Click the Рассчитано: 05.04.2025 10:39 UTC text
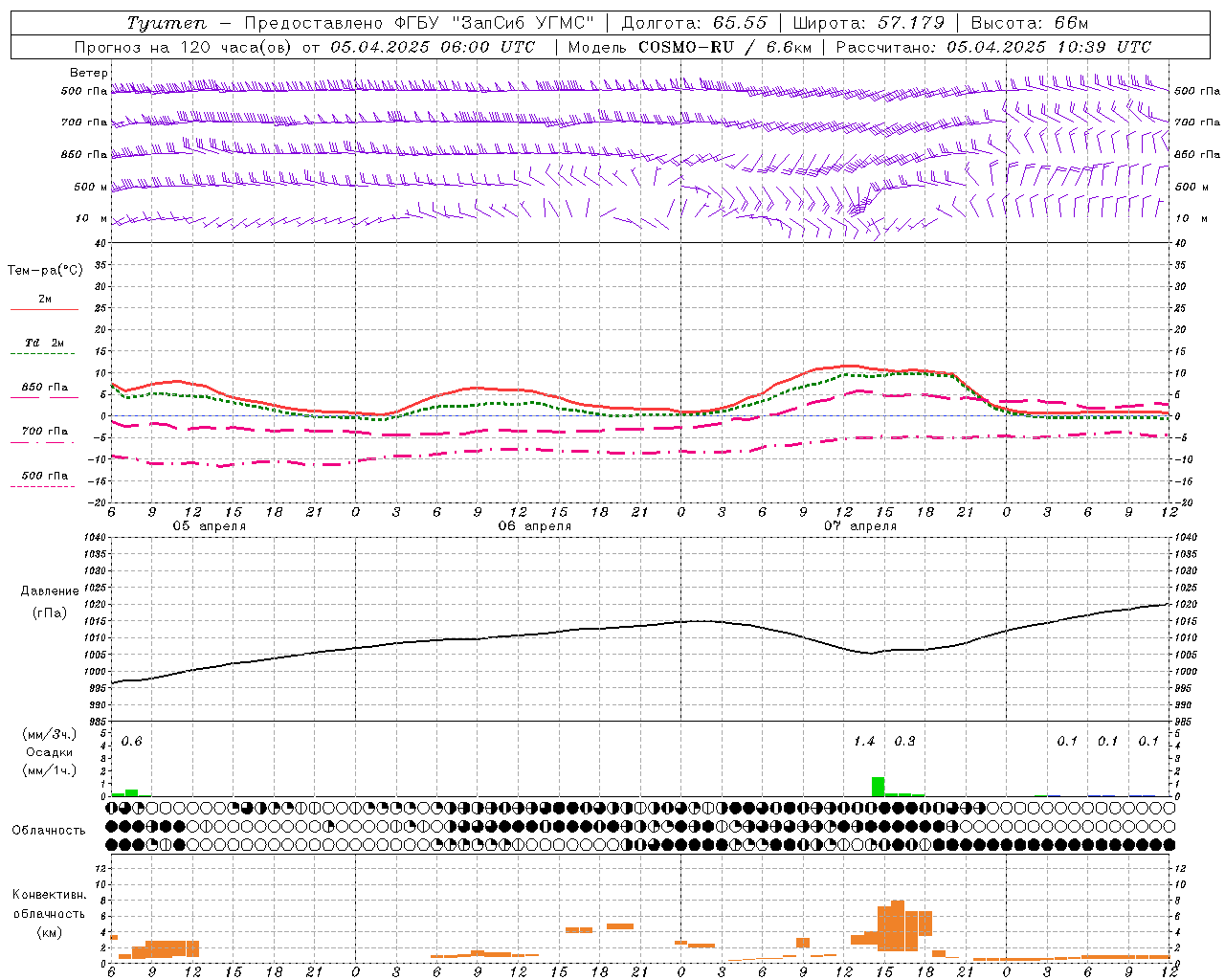 [993, 47]
